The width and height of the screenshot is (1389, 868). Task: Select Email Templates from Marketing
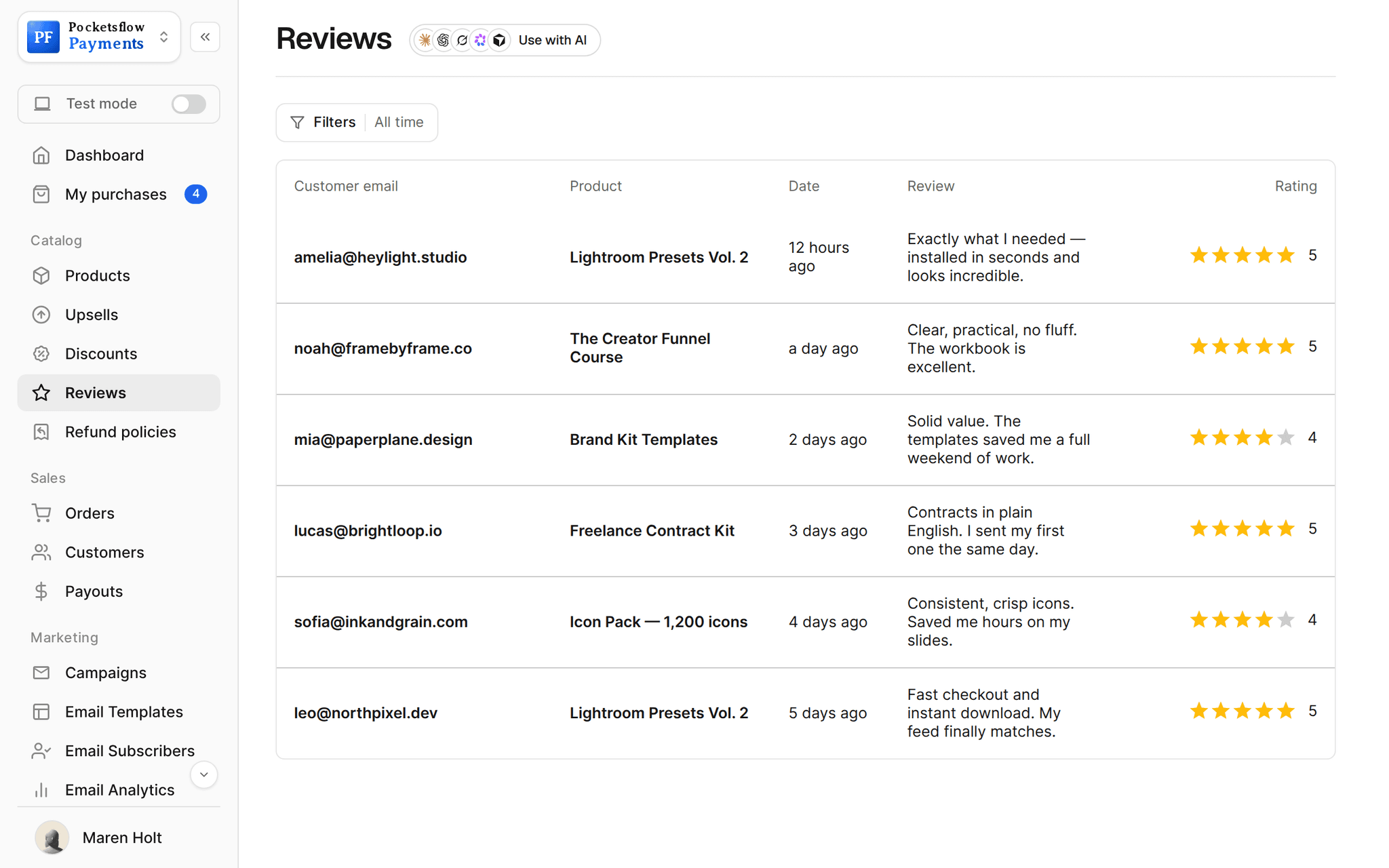click(119, 712)
